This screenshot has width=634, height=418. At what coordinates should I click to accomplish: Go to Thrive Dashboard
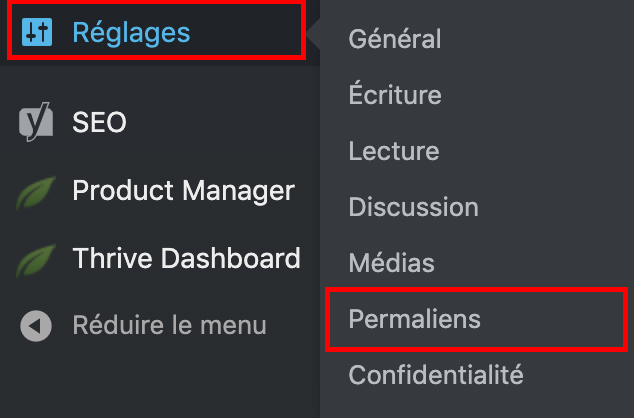pyautogui.click(x=186, y=258)
